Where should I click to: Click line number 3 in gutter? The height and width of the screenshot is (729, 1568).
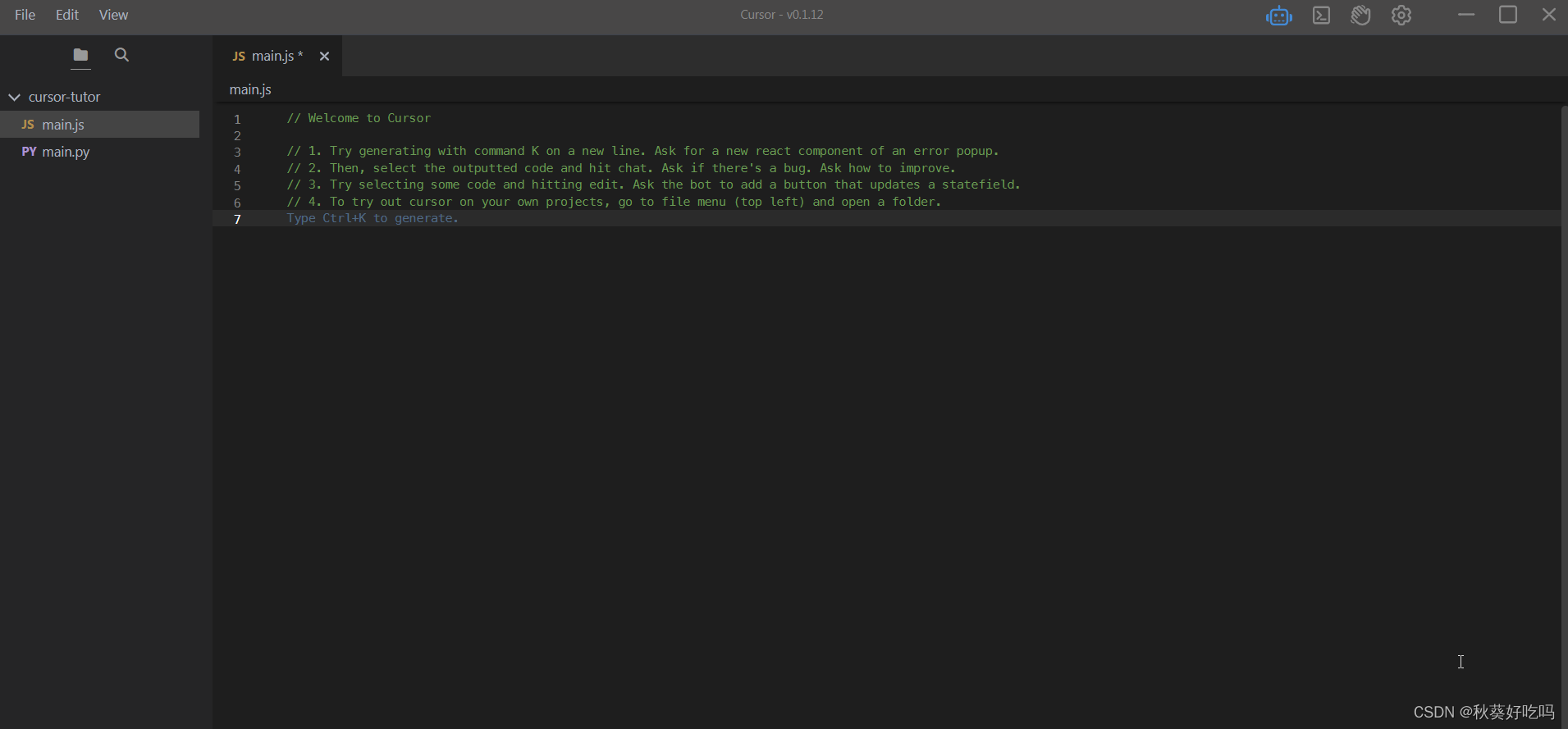[x=237, y=152]
